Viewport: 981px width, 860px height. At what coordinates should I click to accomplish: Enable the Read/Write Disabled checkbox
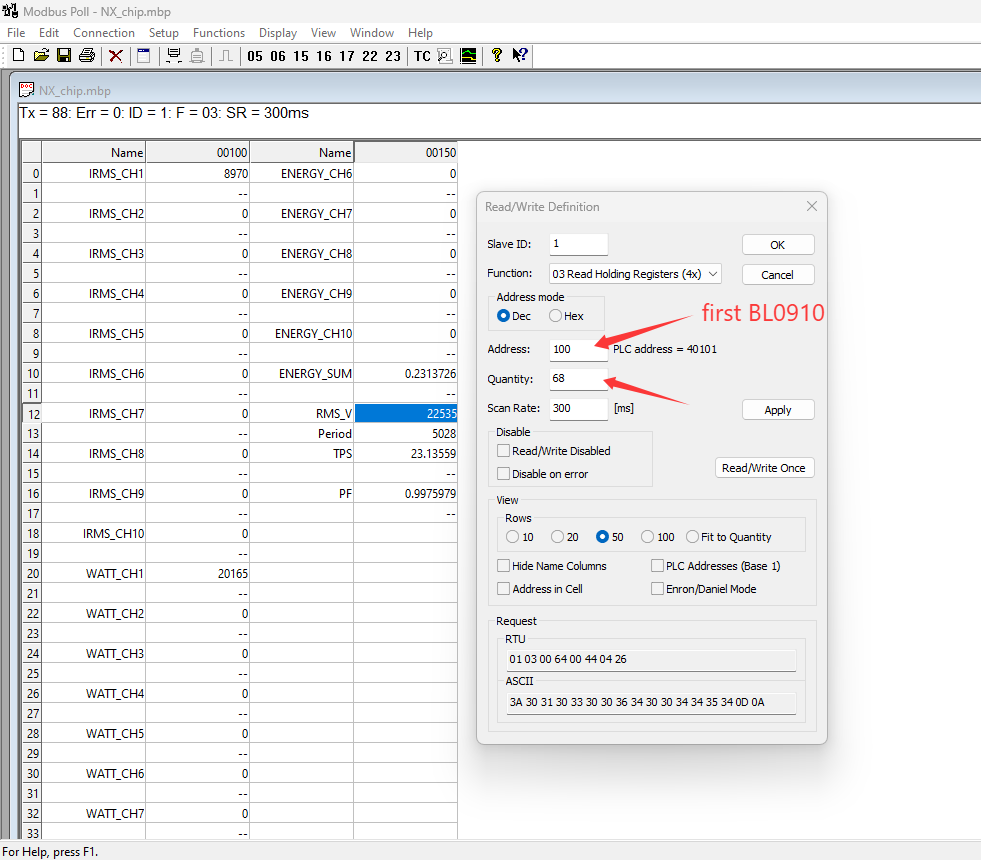[504, 451]
